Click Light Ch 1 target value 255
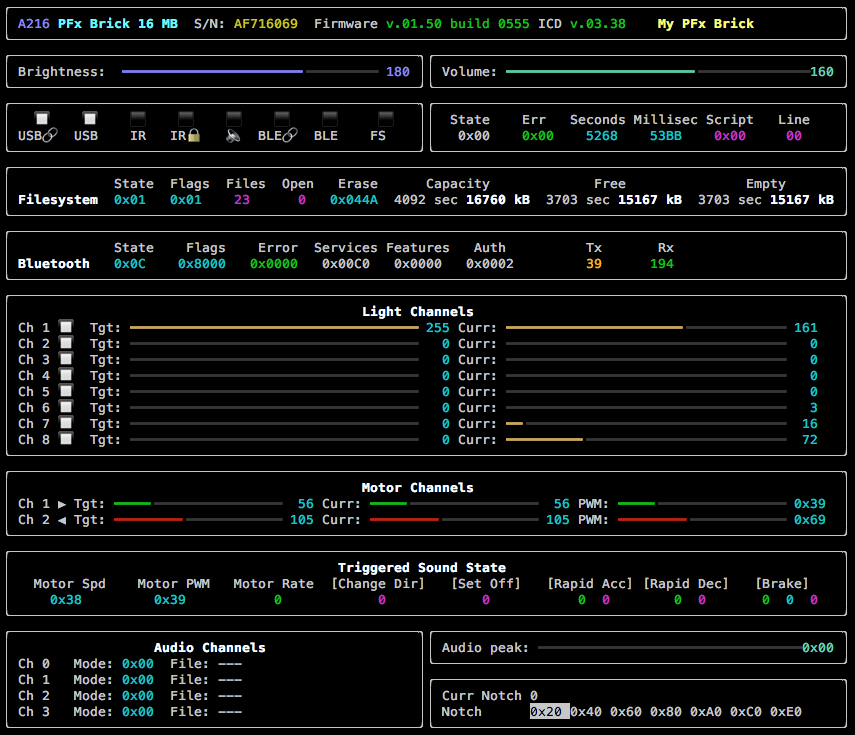Viewport: 855px width, 735px height. [438, 328]
